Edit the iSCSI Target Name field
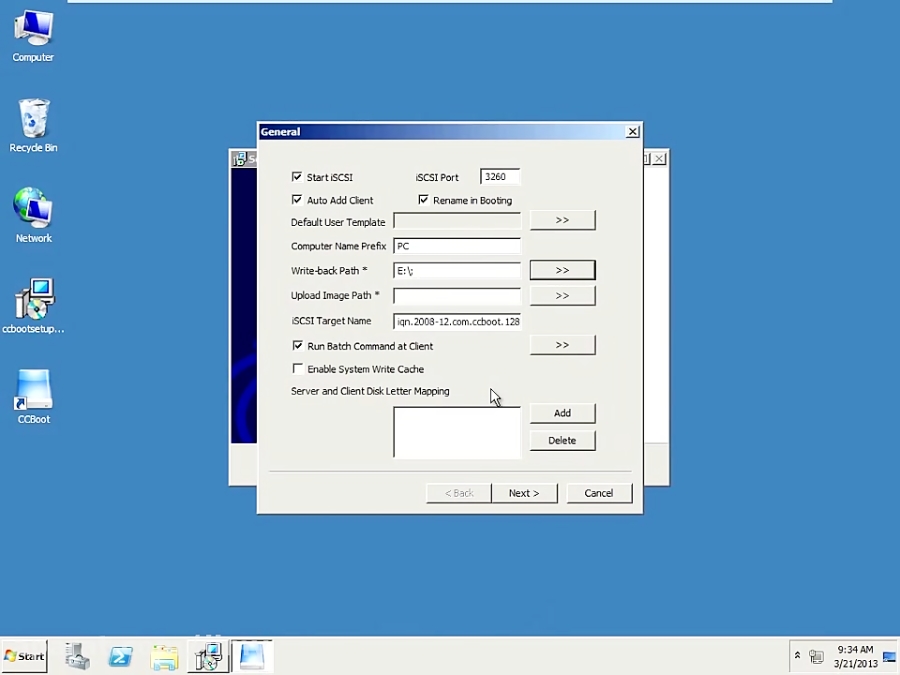 pyautogui.click(x=457, y=321)
